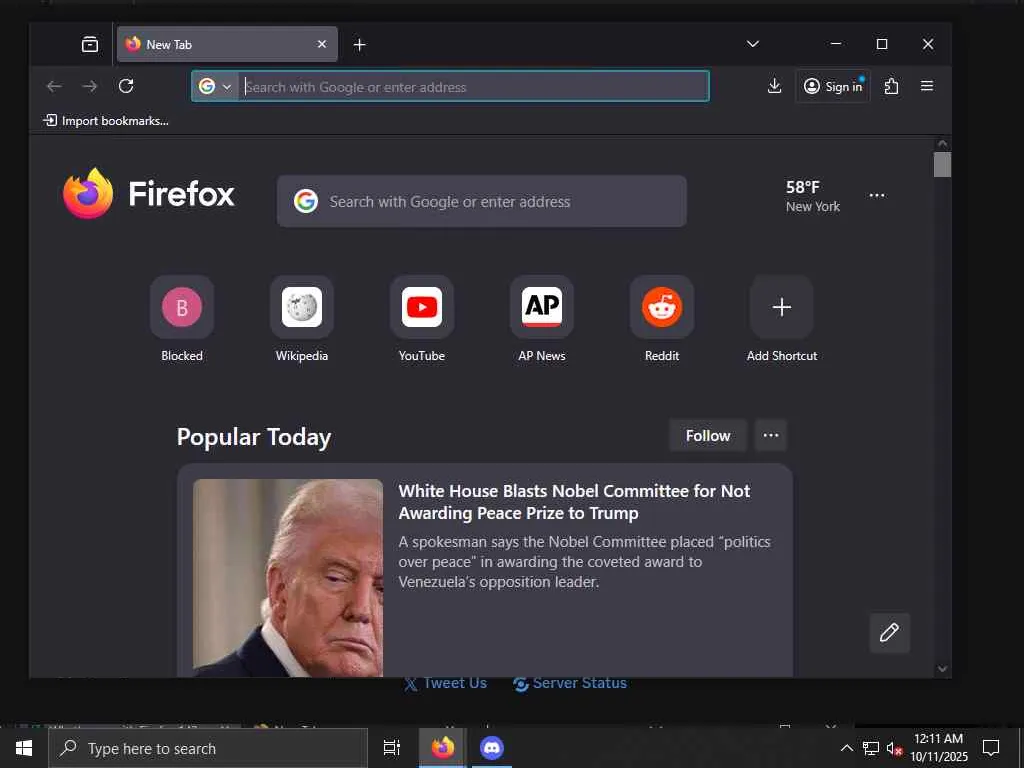Open the Firefox application menu
This screenshot has height=768, width=1024.
click(x=927, y=86)
